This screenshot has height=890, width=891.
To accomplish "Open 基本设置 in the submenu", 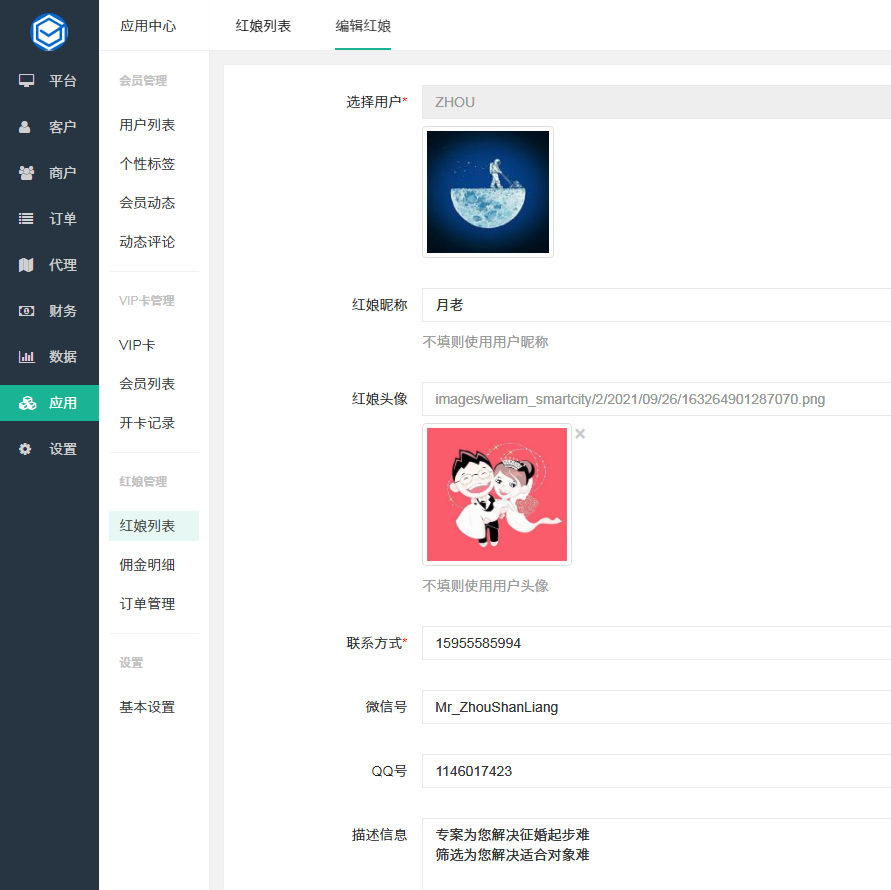I will click(147, 707).
